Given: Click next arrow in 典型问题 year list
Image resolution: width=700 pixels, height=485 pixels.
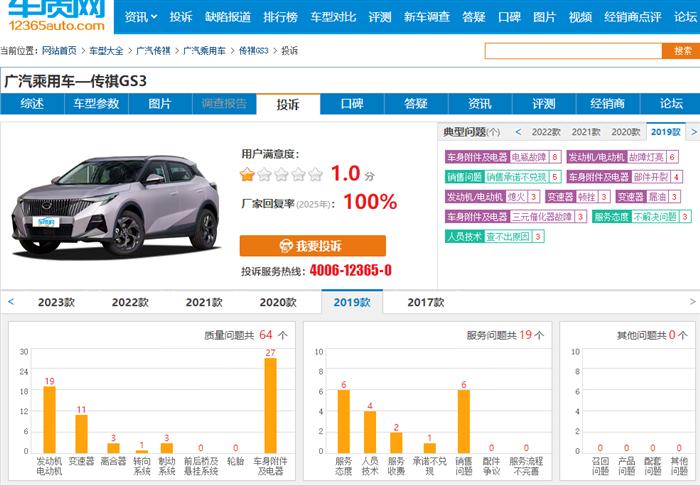Looking at the screenshot, I should 694,132.
